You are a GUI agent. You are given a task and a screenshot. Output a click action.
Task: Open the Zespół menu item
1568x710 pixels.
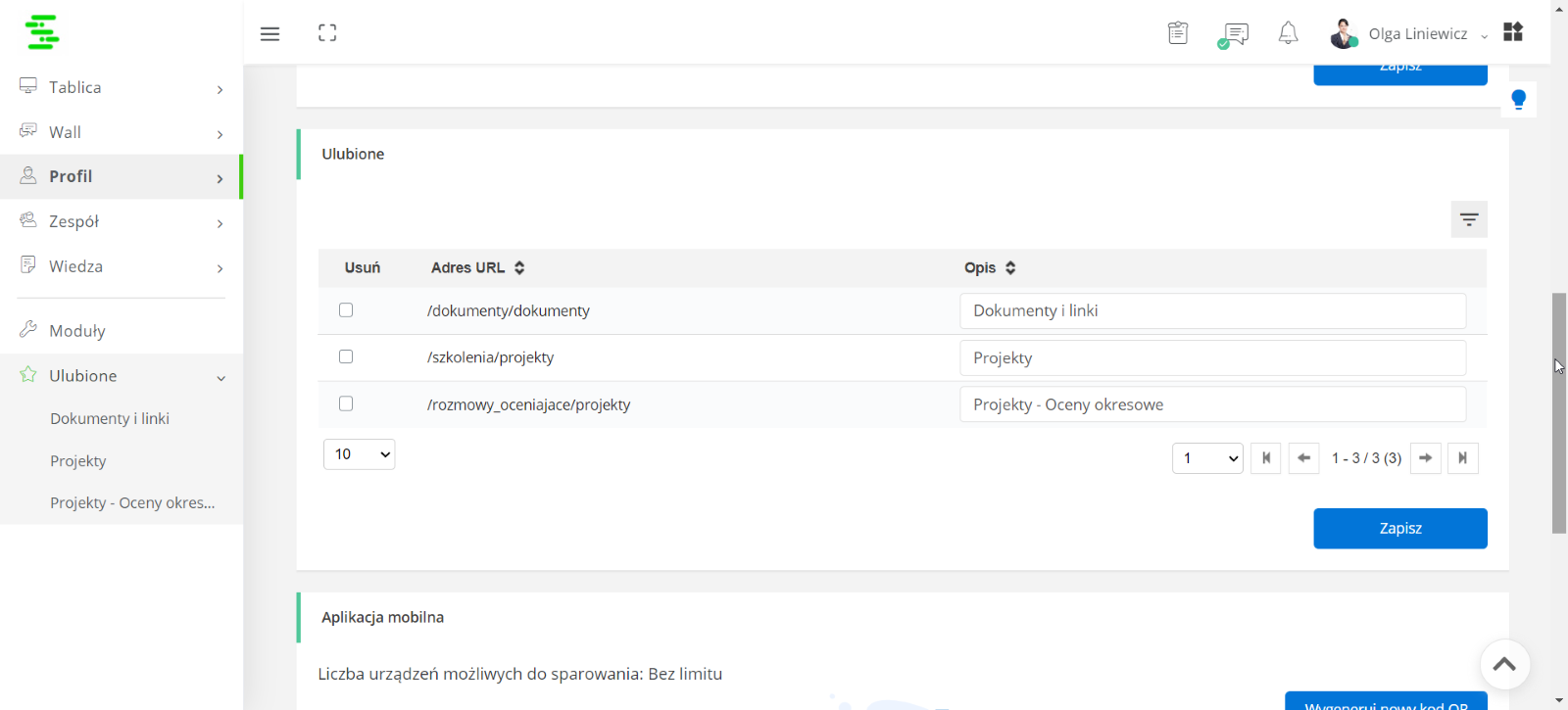pyautogui.click(x=122, y=221)
